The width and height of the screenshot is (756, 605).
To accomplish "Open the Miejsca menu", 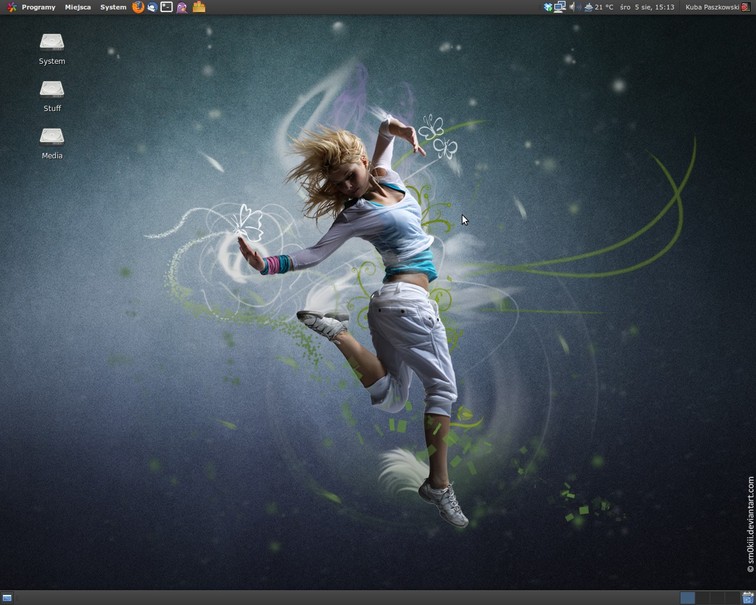I will pos(78,7).
